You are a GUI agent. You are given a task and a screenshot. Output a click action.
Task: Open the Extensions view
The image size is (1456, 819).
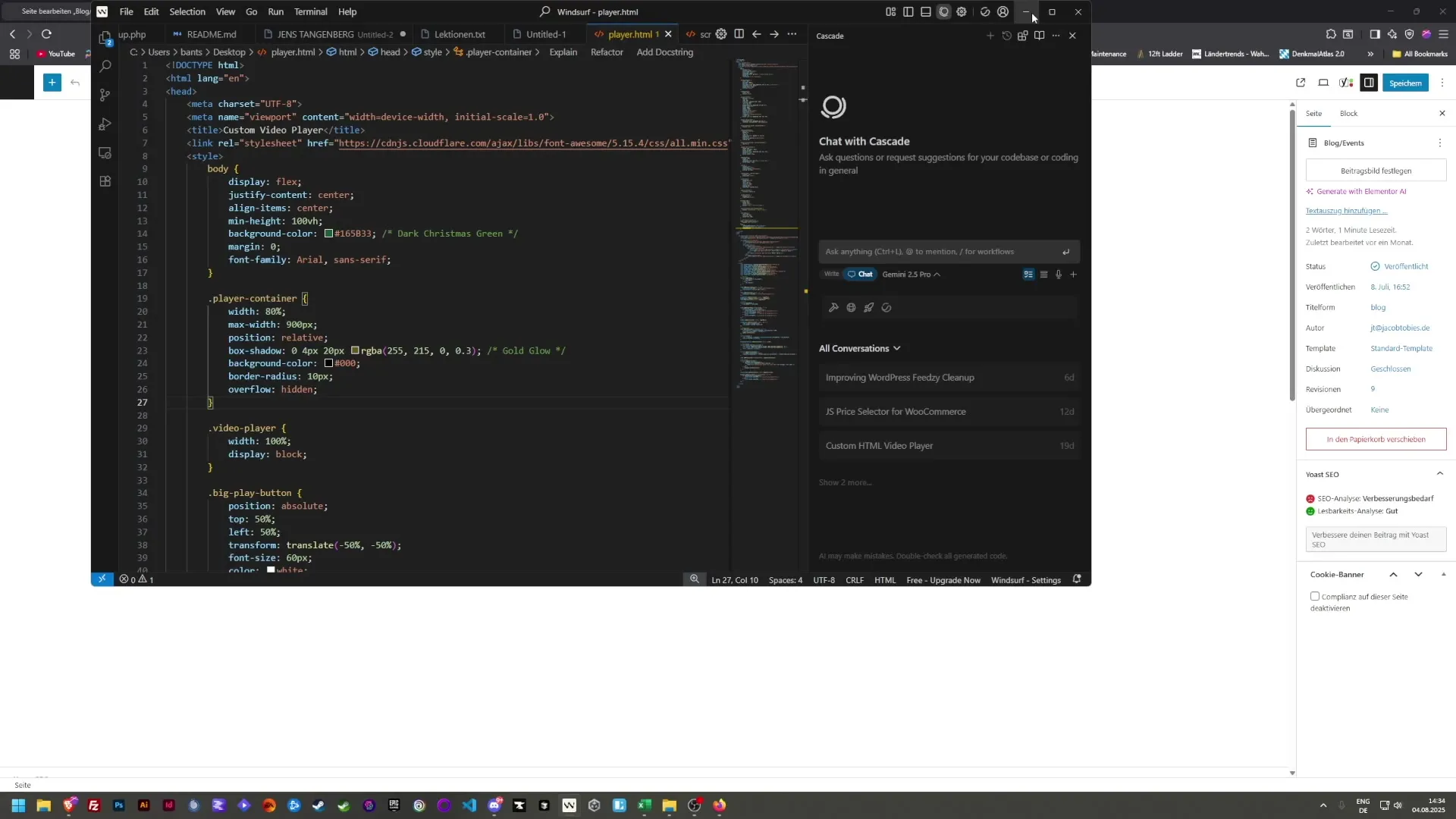[105, 181]
